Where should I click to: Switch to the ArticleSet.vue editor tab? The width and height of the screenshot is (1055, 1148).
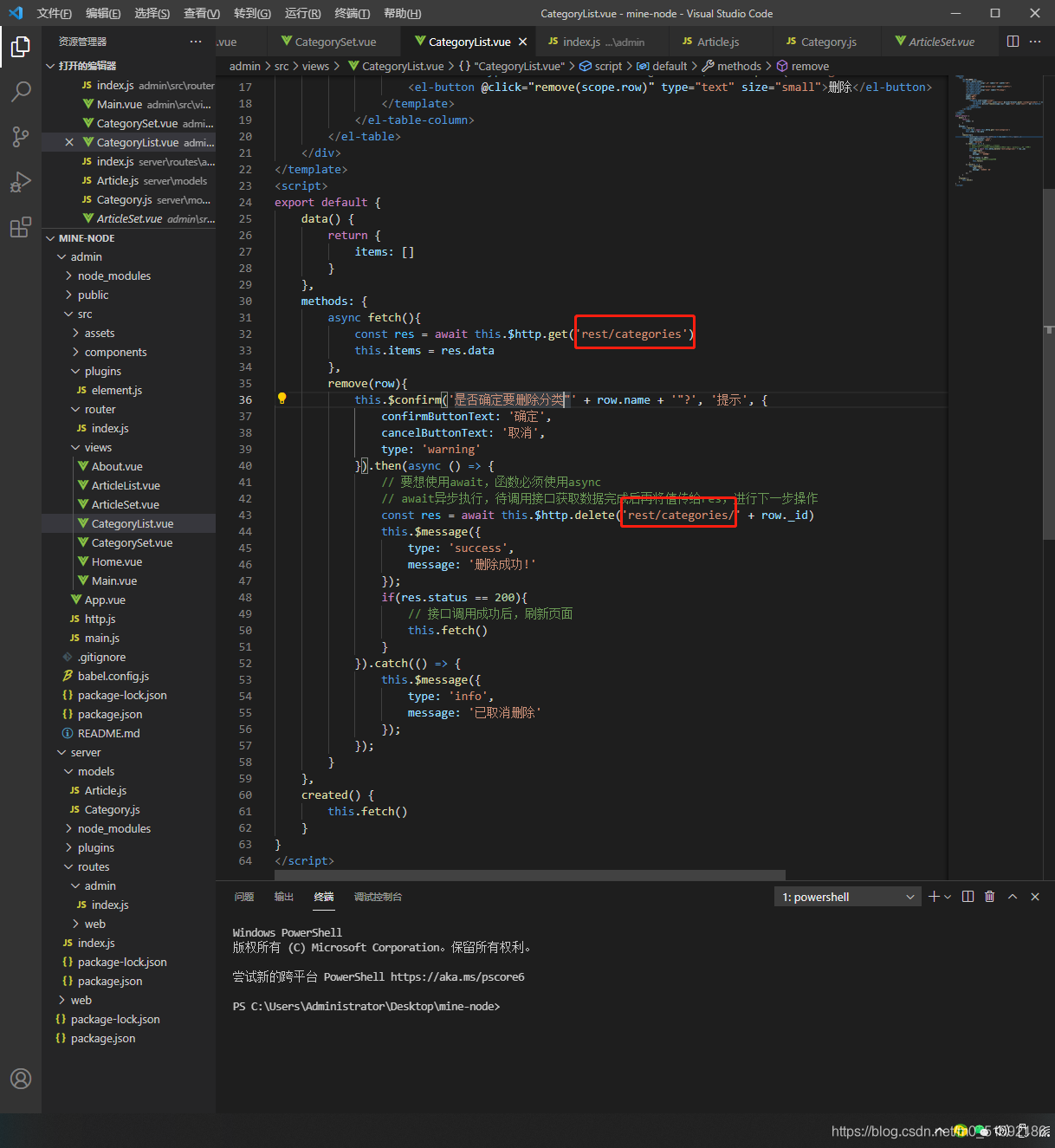942,42
